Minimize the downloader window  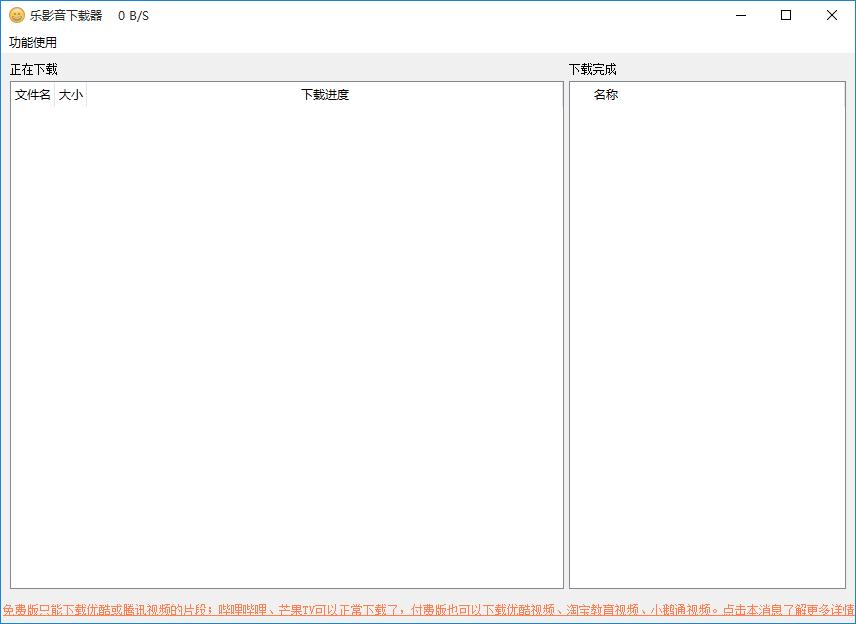click(x=741, y=15)
